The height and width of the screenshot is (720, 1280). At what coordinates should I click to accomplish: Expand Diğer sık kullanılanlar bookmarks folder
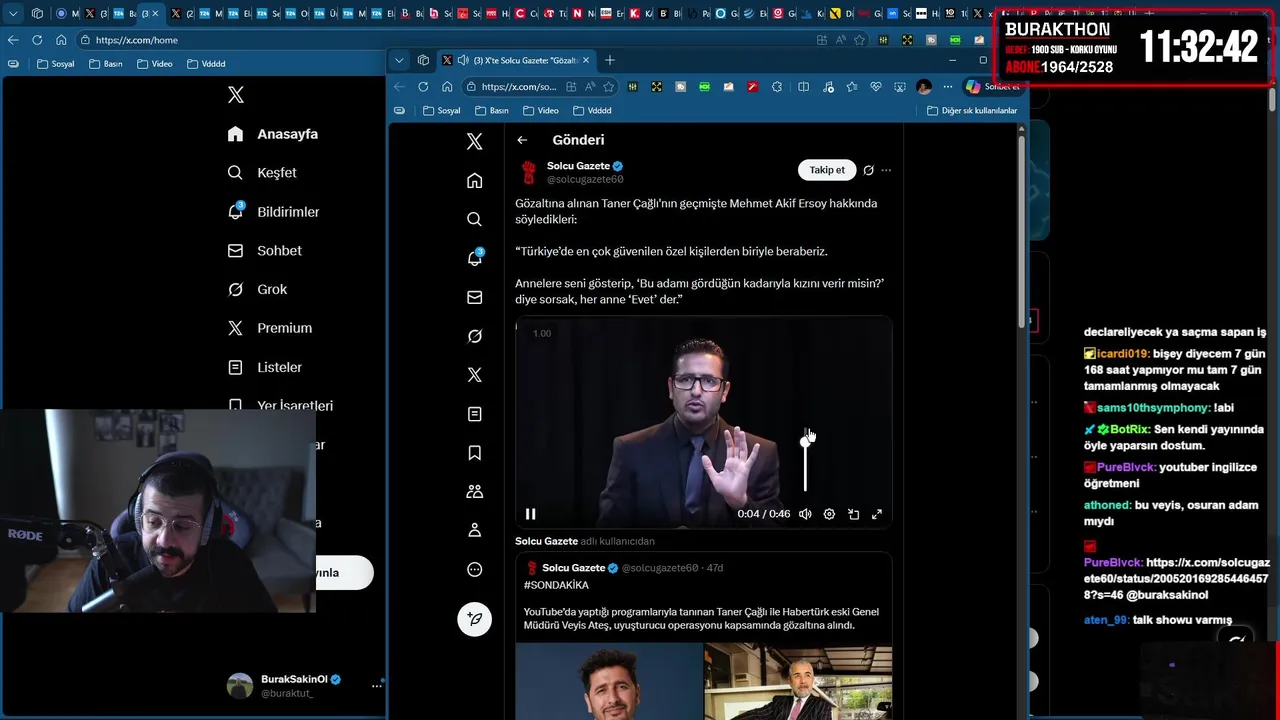click(972, 111)
